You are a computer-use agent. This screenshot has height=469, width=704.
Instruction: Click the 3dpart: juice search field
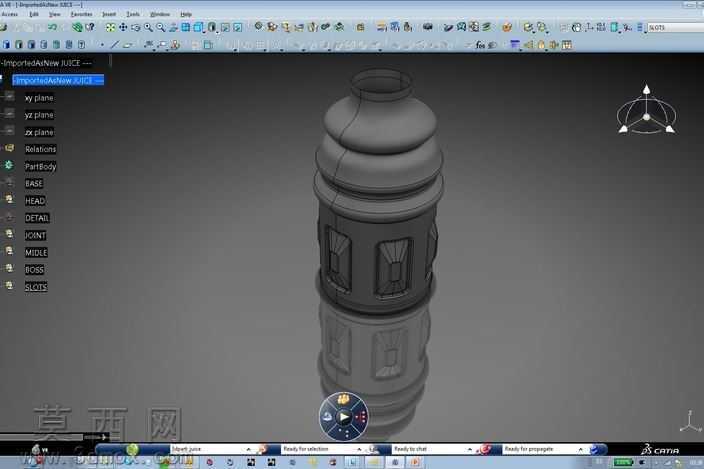(207, 449)
